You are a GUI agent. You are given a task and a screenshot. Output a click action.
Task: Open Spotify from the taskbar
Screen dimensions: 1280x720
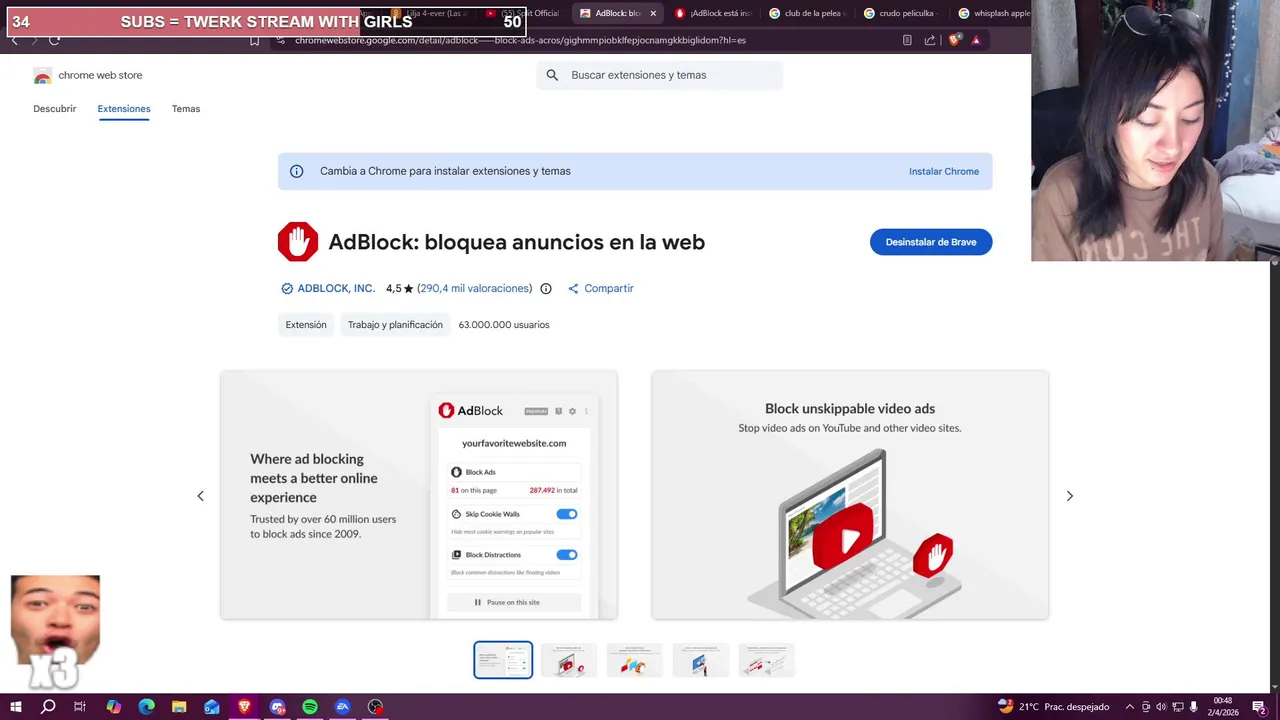coord(310,707)
